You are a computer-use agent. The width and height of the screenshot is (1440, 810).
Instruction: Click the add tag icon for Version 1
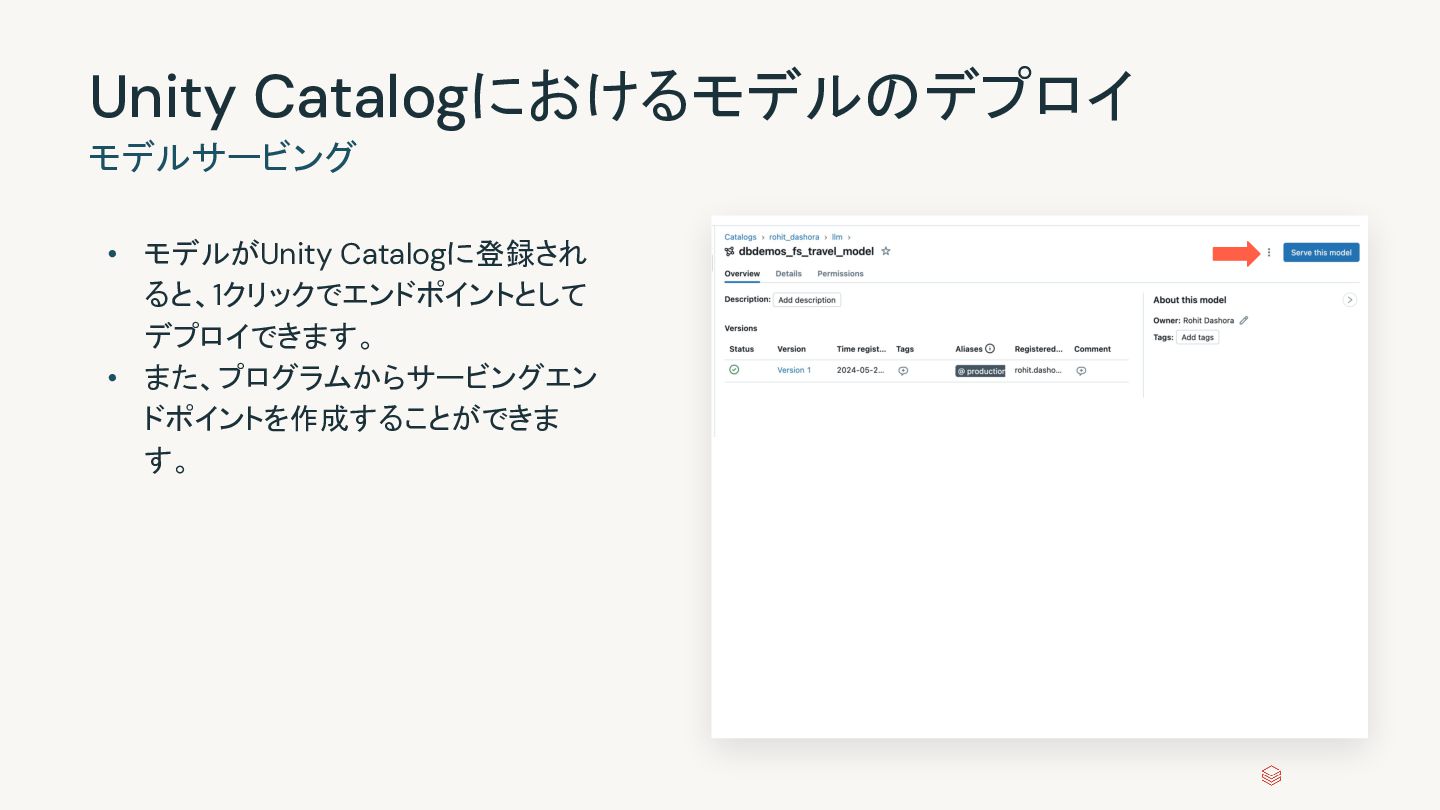(x=903, y=371)
